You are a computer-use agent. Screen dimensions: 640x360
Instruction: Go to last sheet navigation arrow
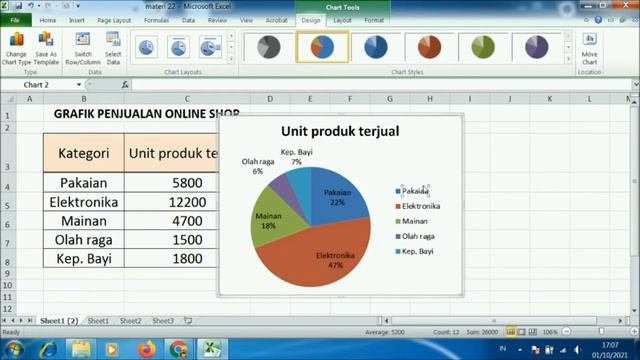pyautogui.click(x=30, y=321)
